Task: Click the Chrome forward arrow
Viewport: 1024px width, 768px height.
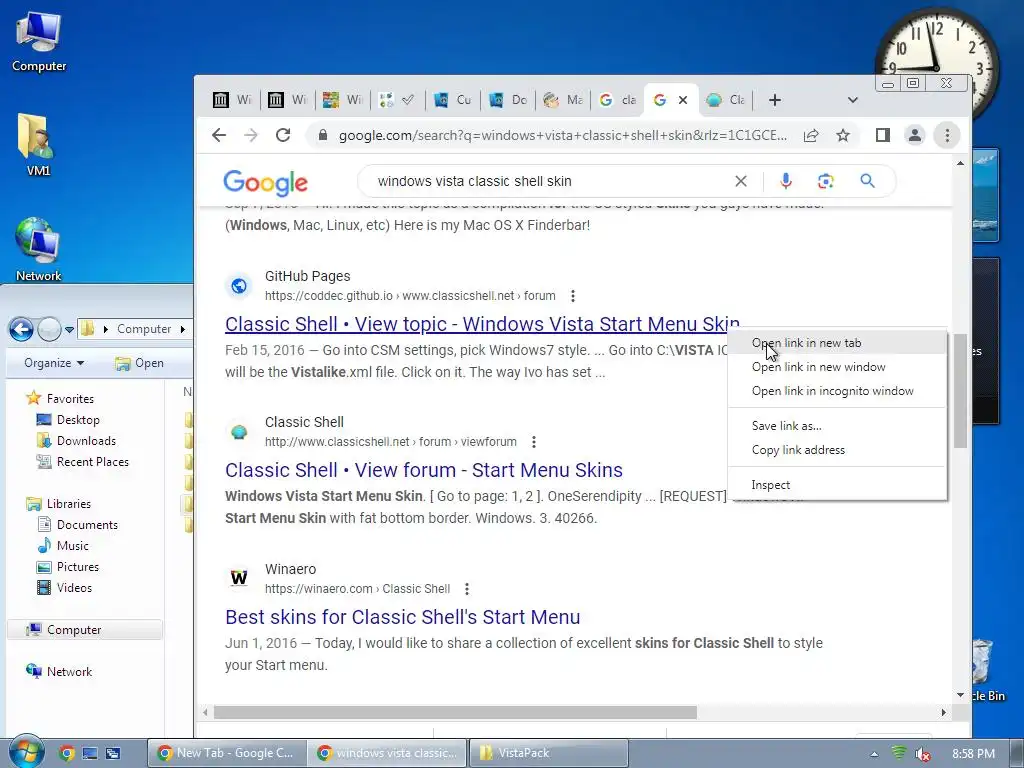Action: tap(251, 135)
